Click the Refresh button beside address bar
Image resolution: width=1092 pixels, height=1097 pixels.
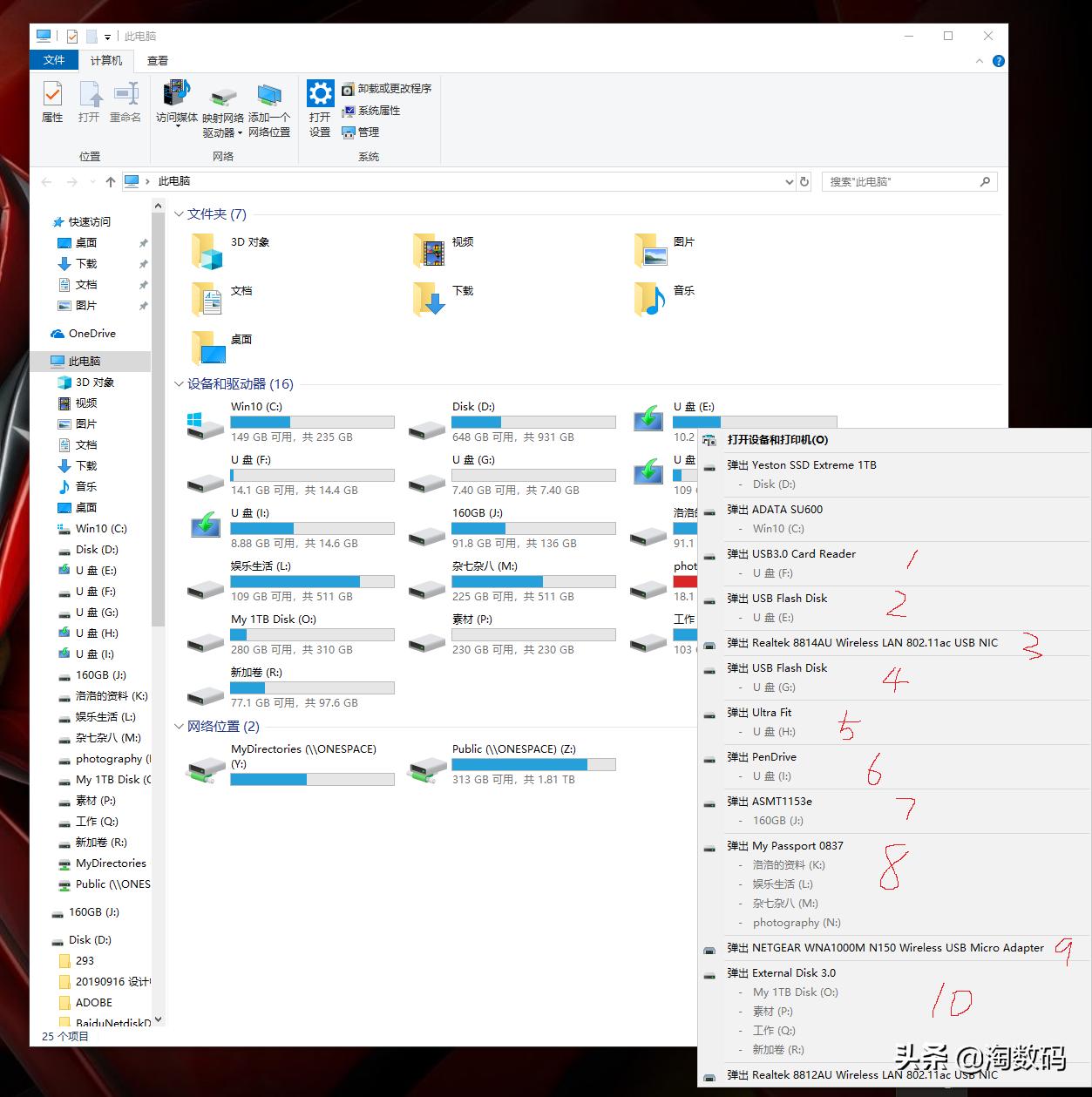click(x=804, y=181)
